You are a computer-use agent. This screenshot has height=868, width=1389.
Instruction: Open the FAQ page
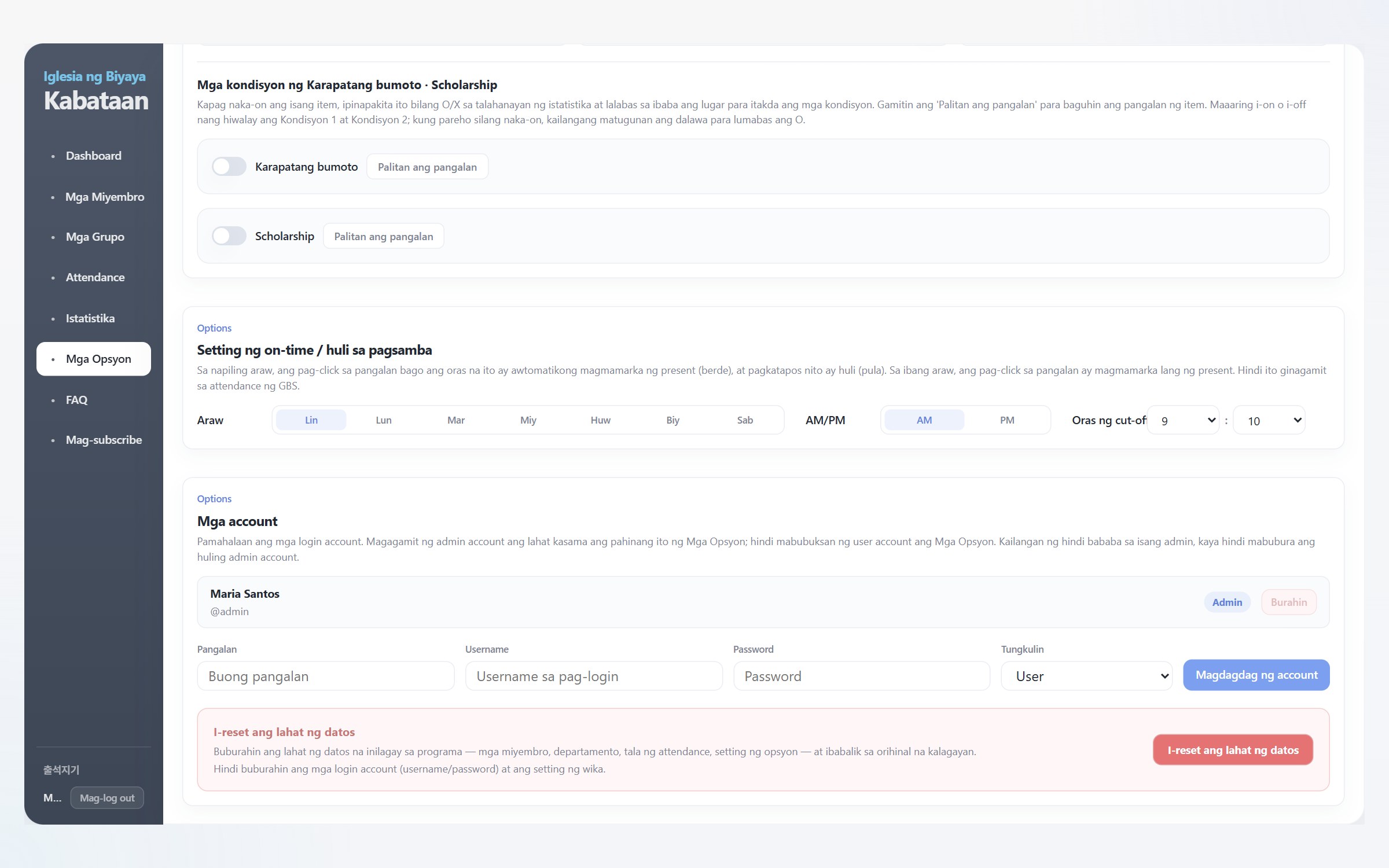[x=94, y=400]
